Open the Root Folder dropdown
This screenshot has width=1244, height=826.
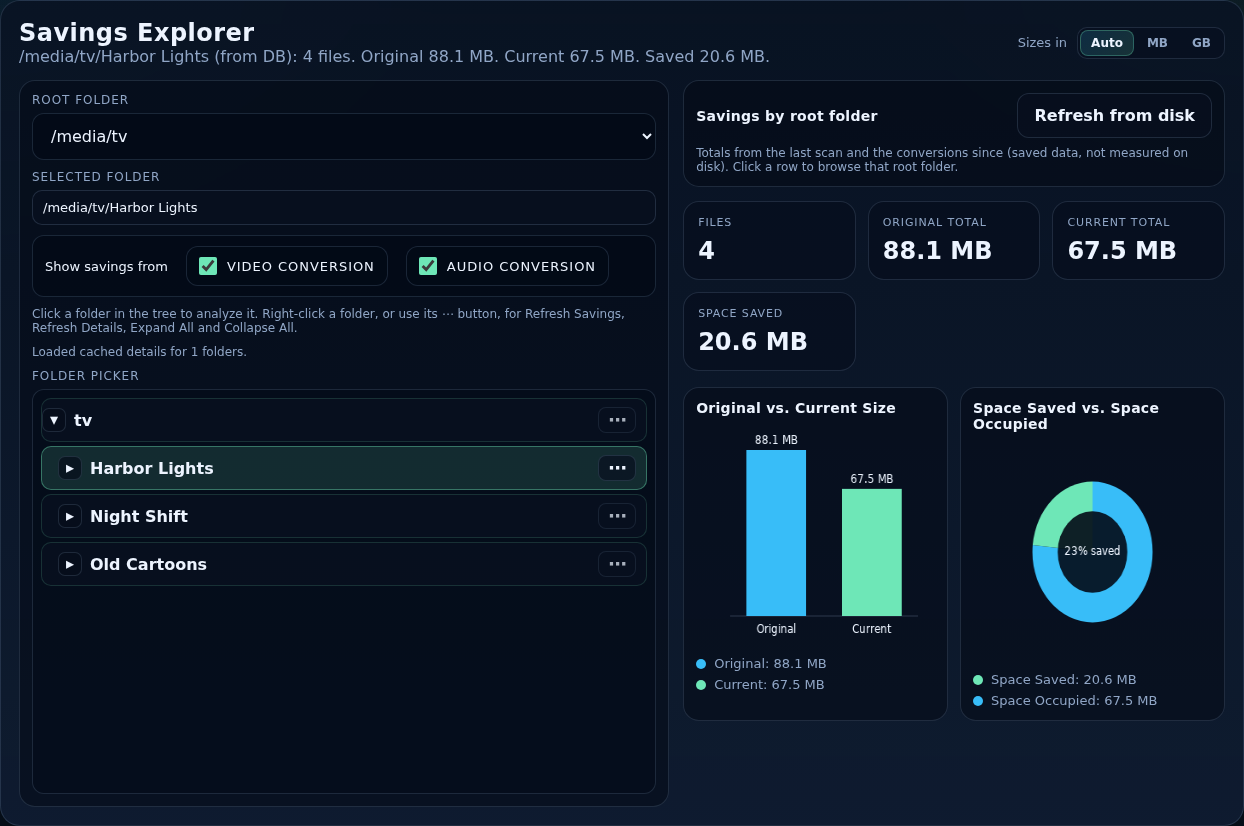[x=344, y=136]
